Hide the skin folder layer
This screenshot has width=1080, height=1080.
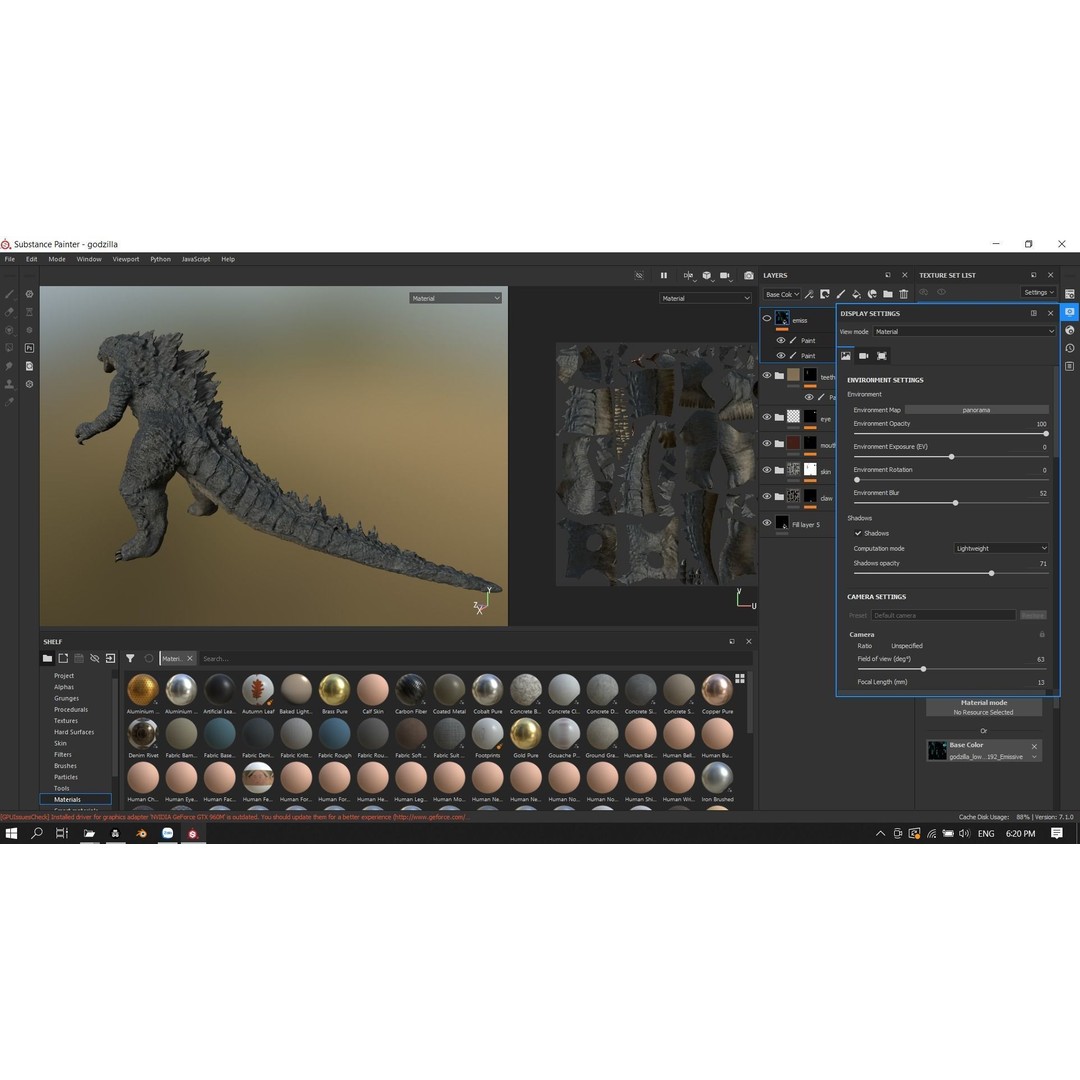[767, 470]
